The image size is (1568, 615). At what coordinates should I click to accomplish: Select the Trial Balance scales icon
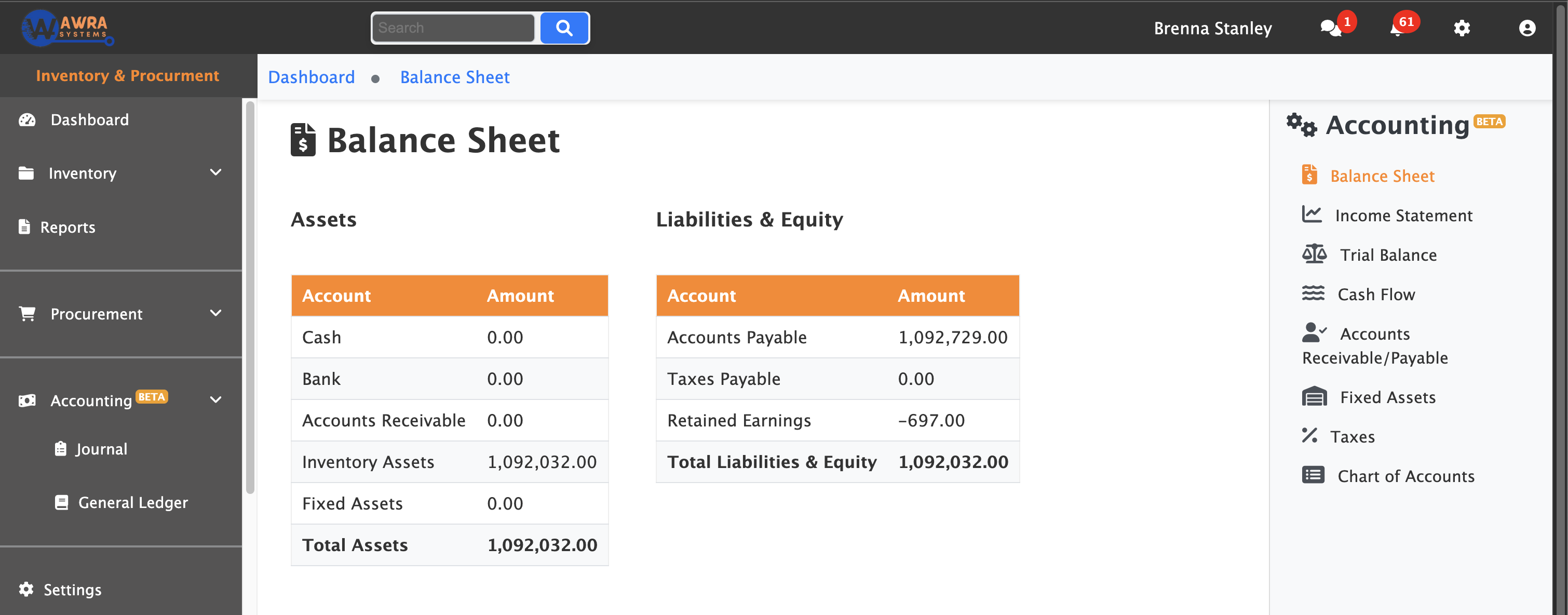click(1314, 255)
